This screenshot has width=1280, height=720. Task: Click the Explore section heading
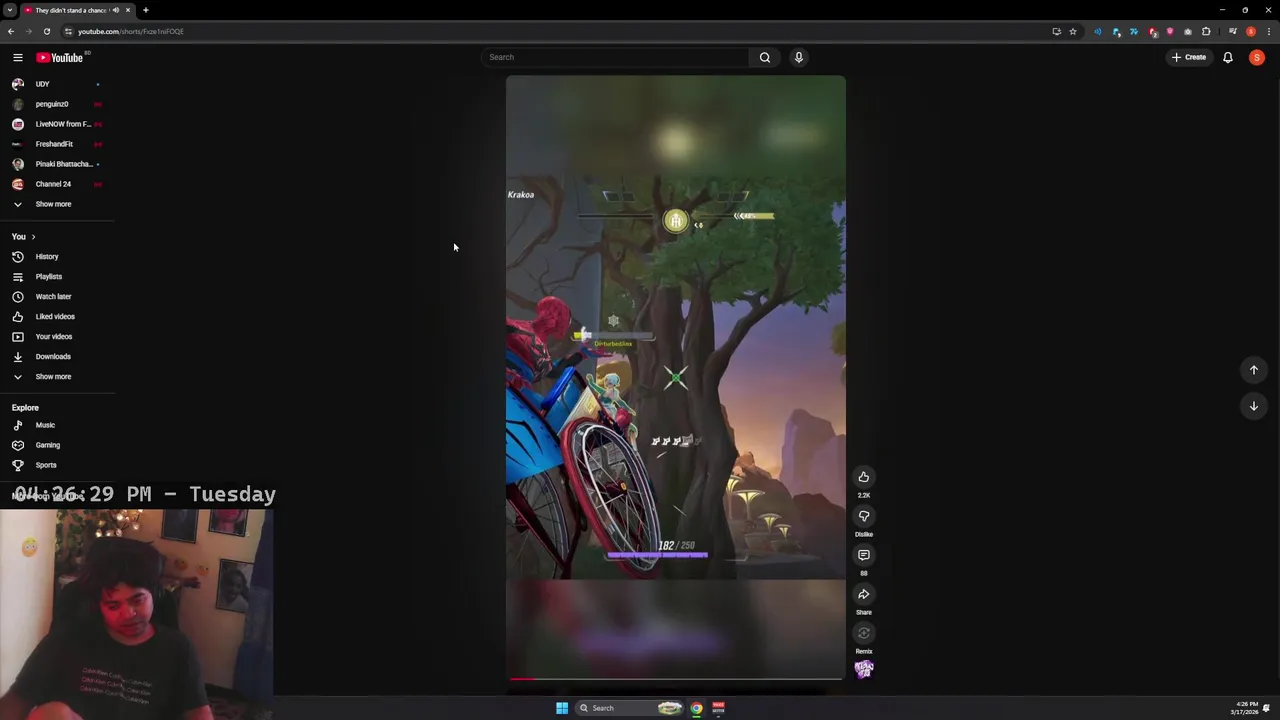pos(25,408)
